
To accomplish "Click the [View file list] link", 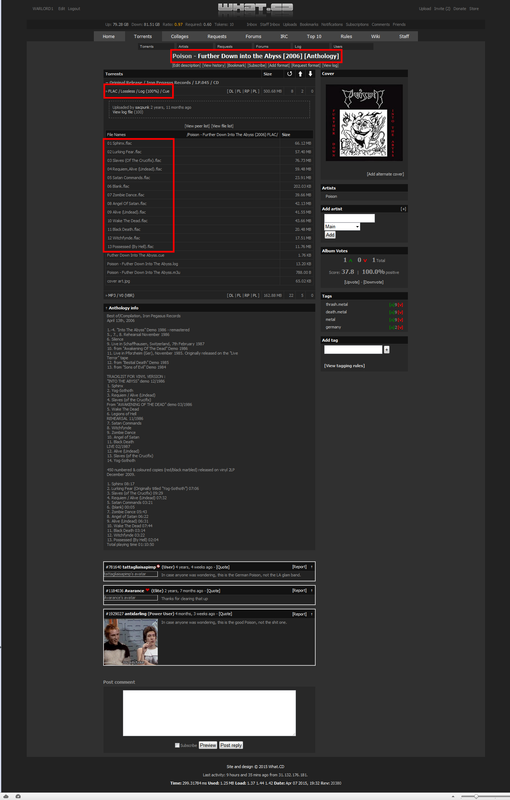I will (x=222, y=126).
